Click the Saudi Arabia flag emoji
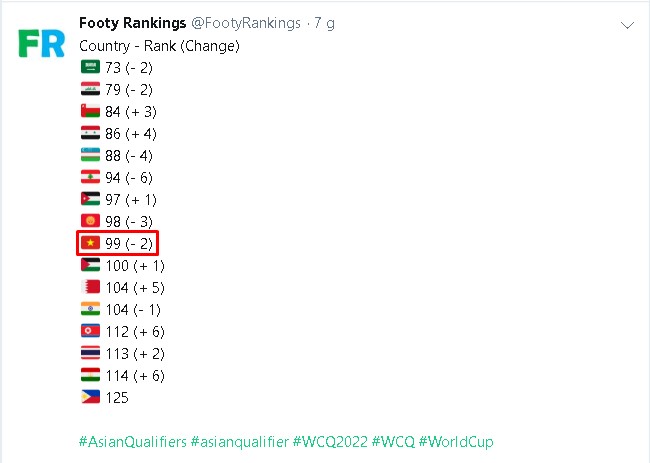Image resolution: width=650 pixels, height=463 pixels. click(x=90, y=67)
